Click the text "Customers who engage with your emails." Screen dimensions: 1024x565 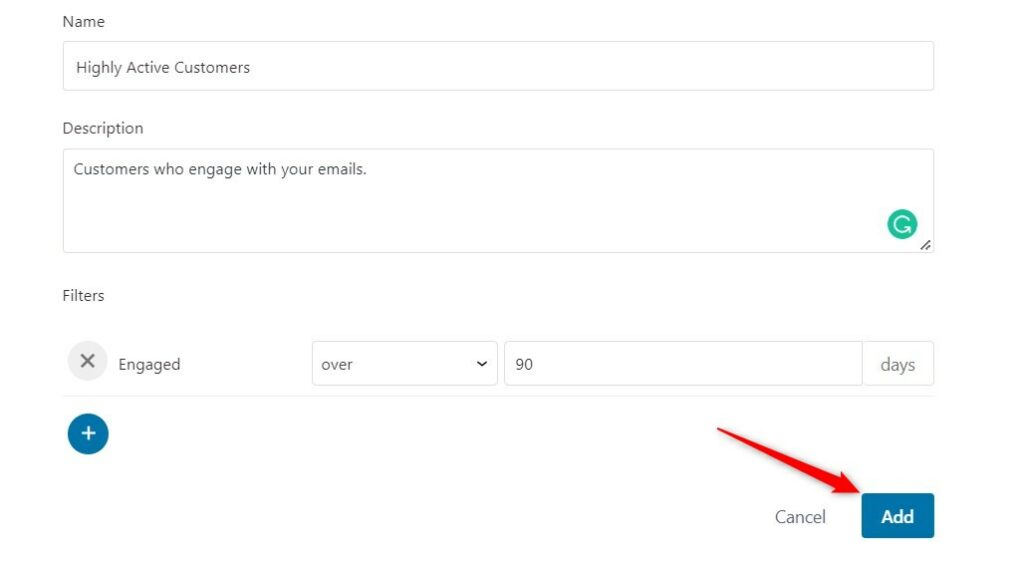pyautogui.click(x=220, y=169)
